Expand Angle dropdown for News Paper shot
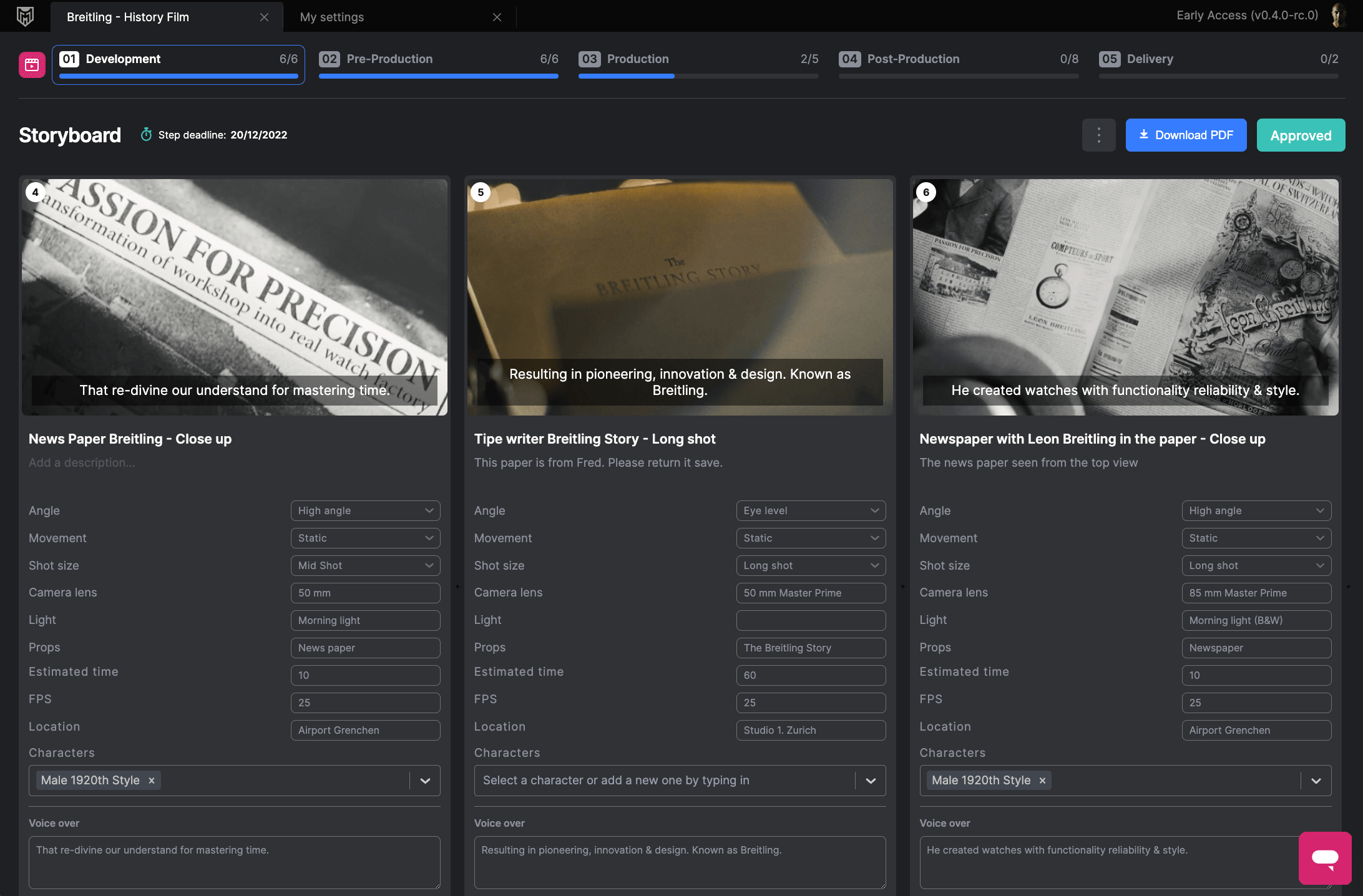This screenshot has height=896, width=1363. tap(365, 510)
